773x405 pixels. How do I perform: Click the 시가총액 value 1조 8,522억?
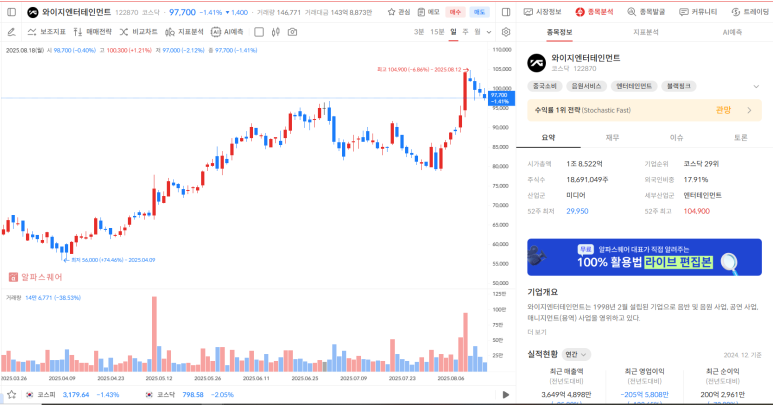point(584,164)
